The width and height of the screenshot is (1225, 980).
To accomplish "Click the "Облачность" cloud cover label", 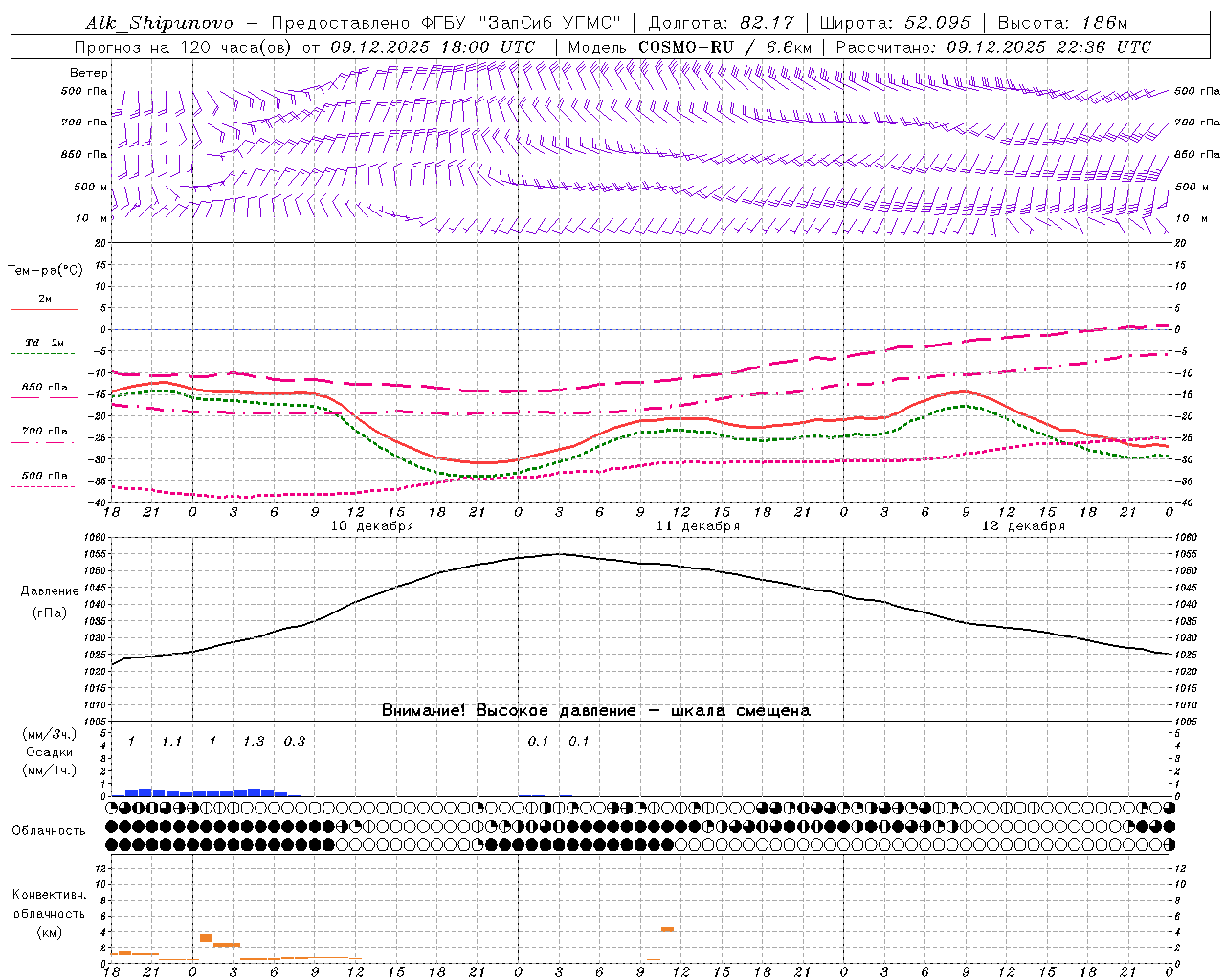I will [x=48, y=831].
